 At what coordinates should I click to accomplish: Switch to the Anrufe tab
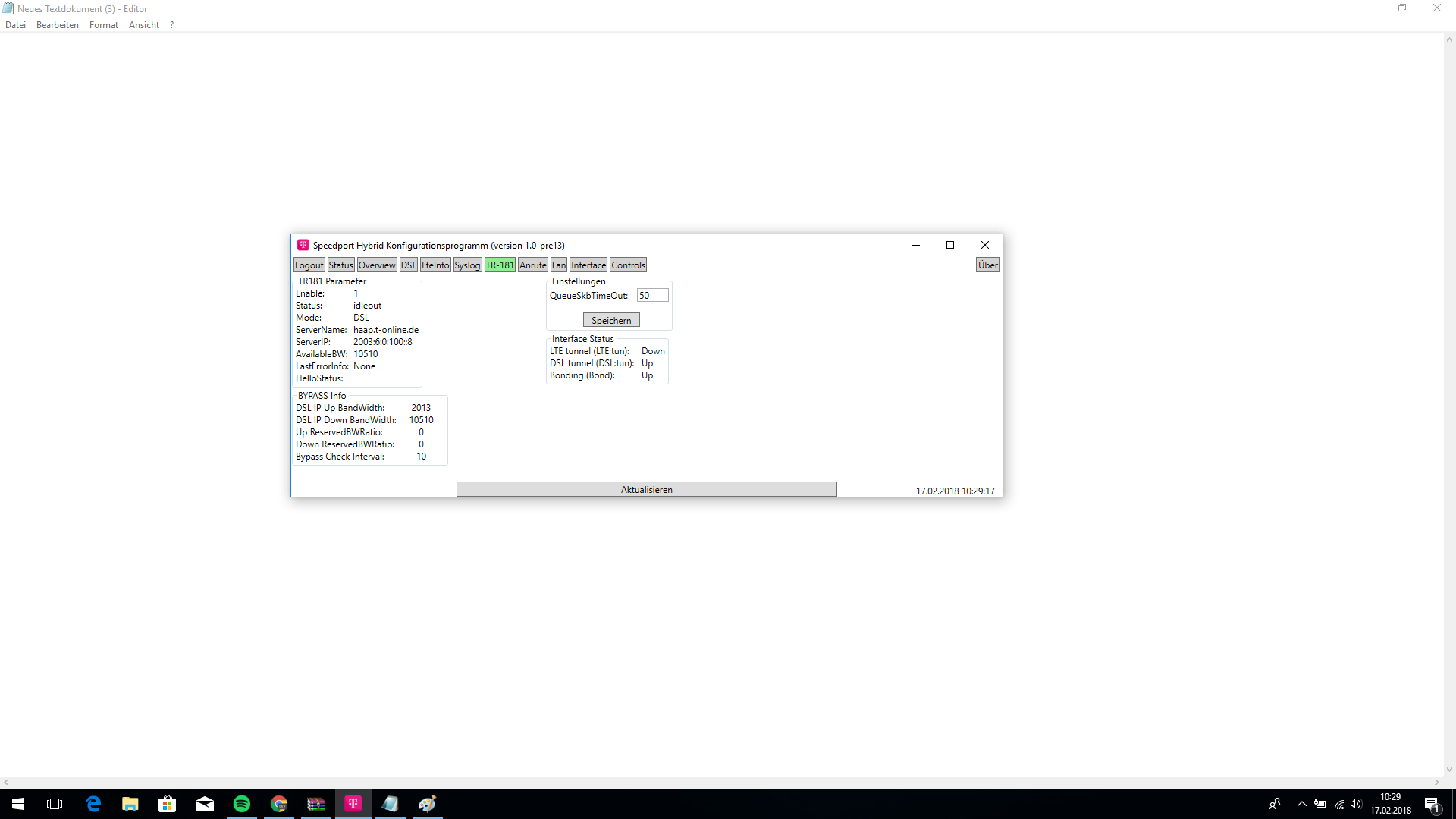tap(533, 265)
